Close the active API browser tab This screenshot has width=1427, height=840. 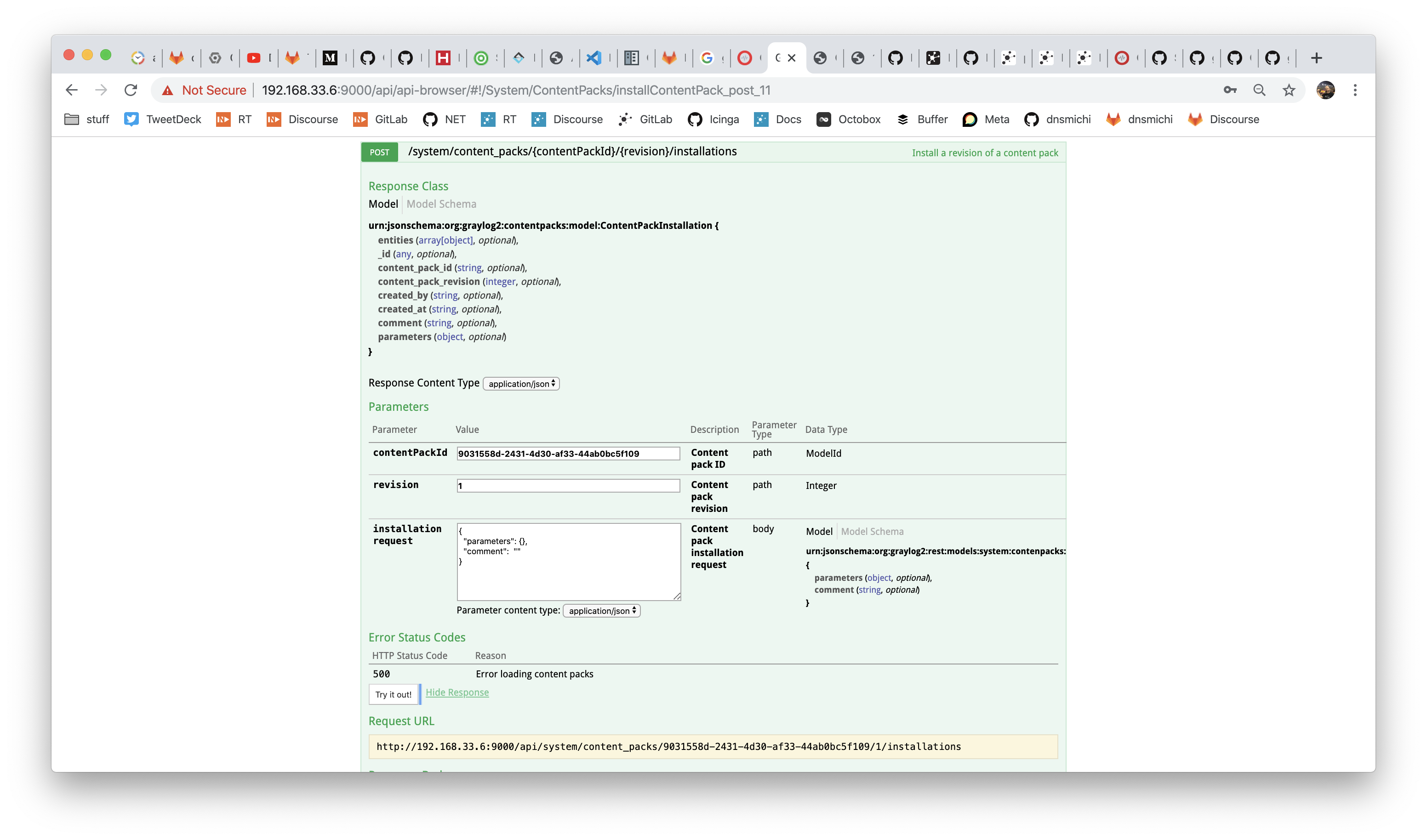(x=792, y=58)
